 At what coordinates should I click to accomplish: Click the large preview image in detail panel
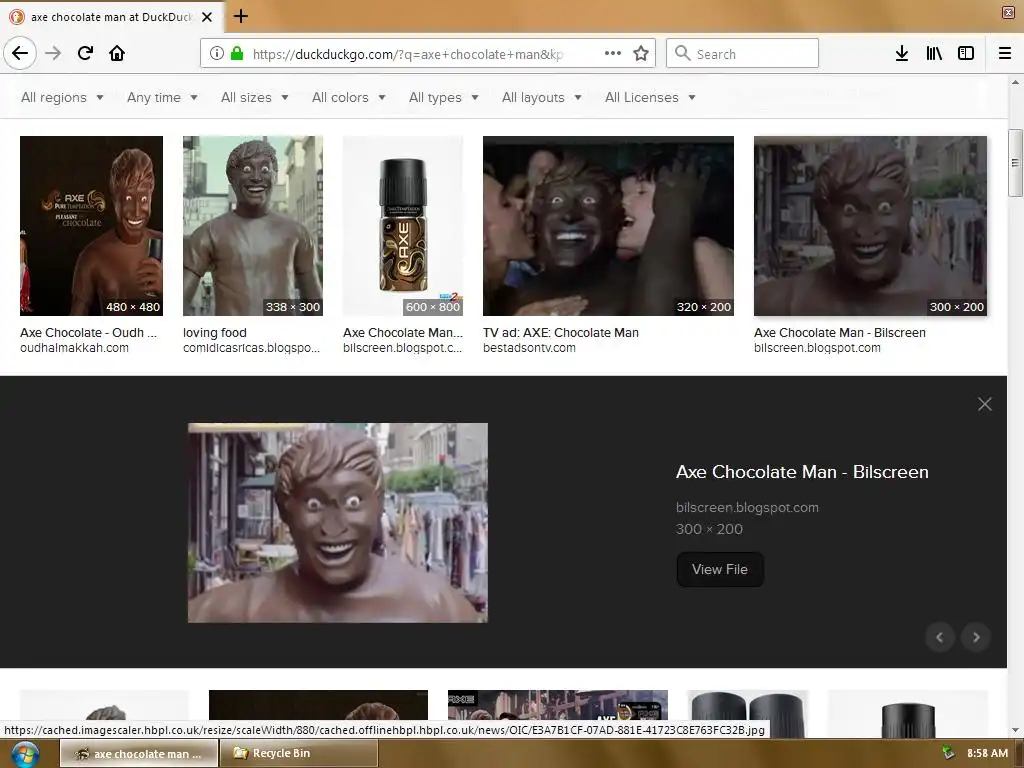(x=338, y=522)
